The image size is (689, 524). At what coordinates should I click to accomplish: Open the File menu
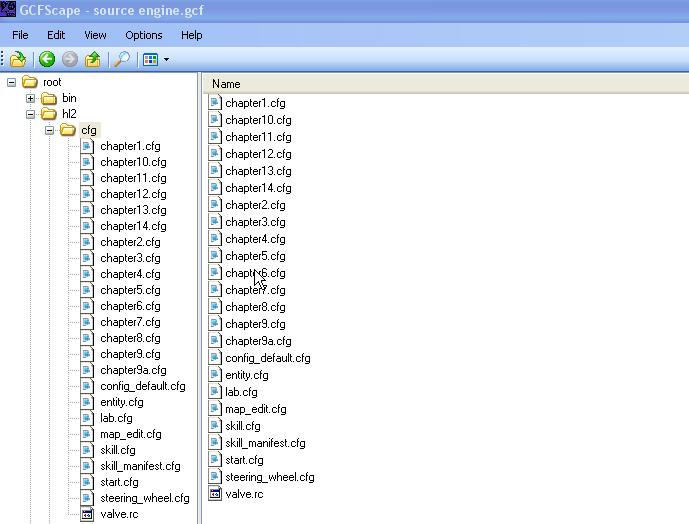[20, 35]
